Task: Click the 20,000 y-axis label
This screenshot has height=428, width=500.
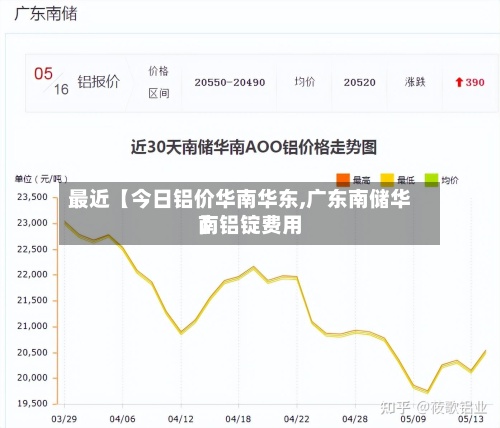Action: 32,378
